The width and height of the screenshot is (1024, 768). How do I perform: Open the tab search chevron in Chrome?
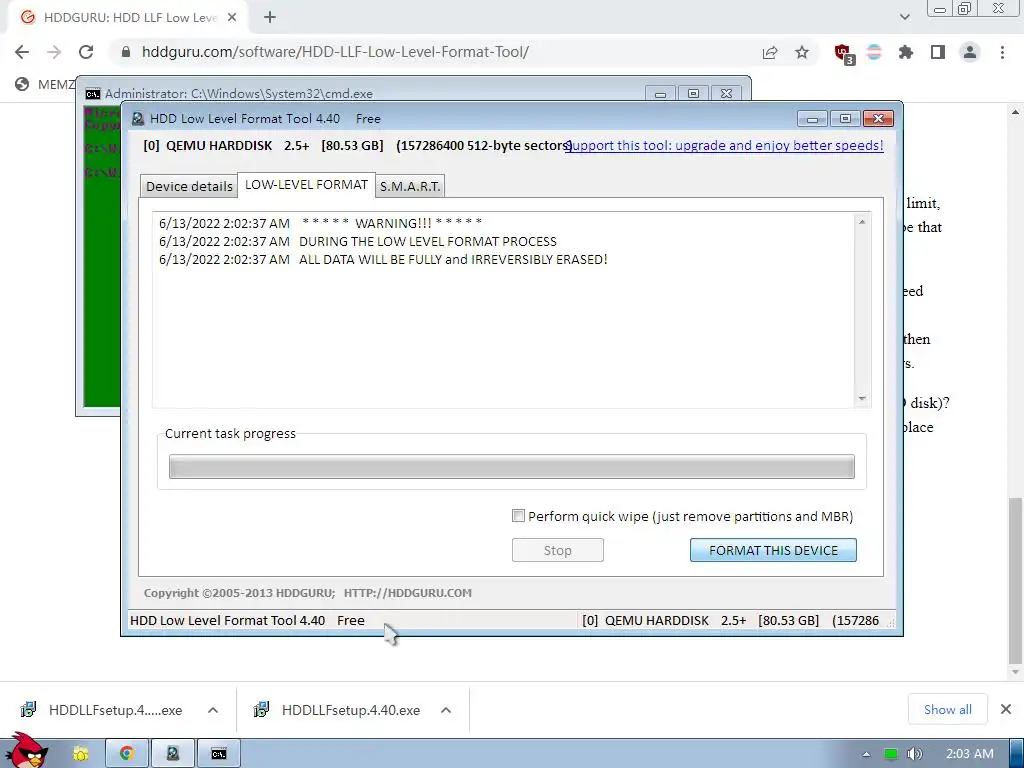(904, 17)
